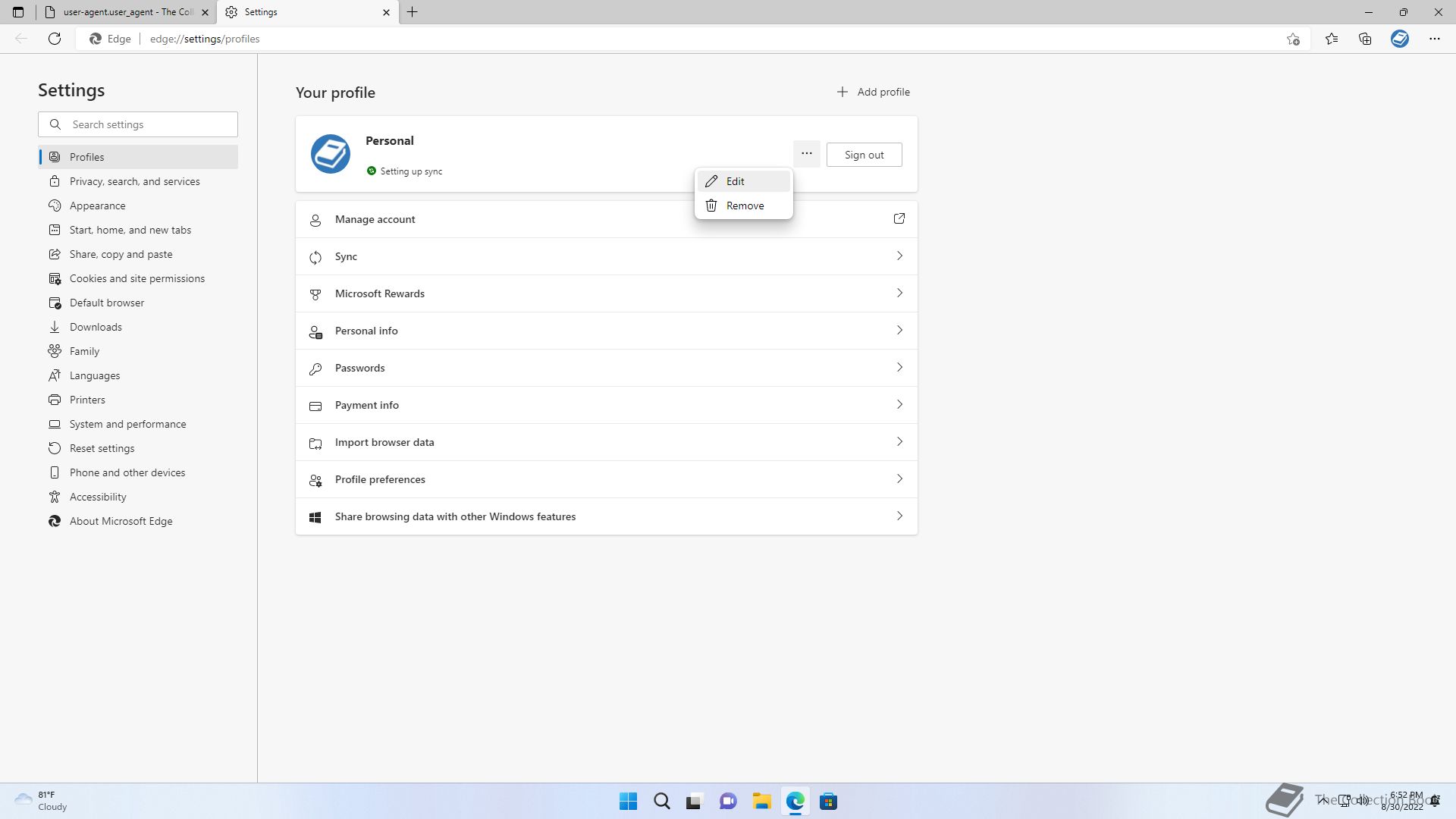Viewport: 1456px width, 819px height.
Task: Click add page to favorites star icon
Action: pos(1293,39)
